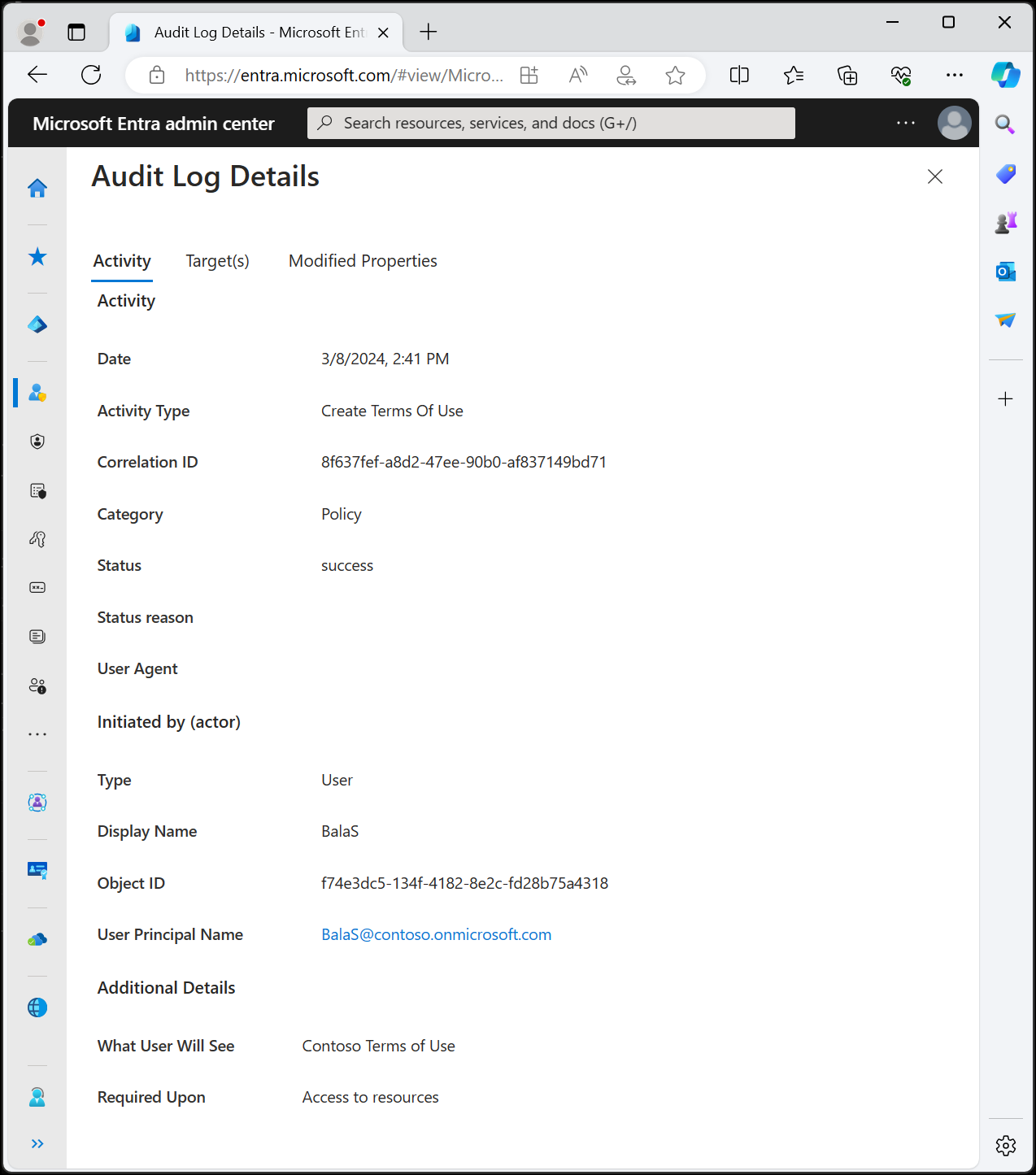Launch Copilot from the Edge sidebar
Image resolution: width=1036 pixels, height=1175 pixels.
point(1005,75)
